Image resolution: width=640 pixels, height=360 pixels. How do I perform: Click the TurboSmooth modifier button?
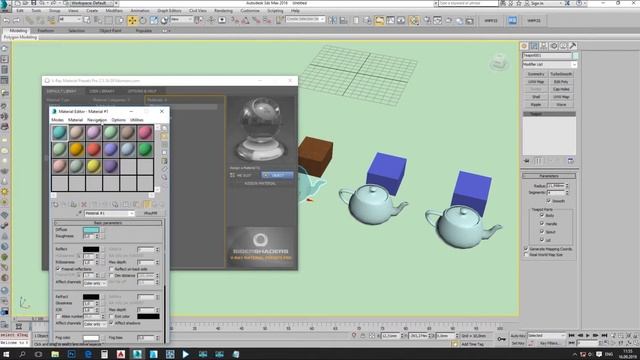[561, 74]
